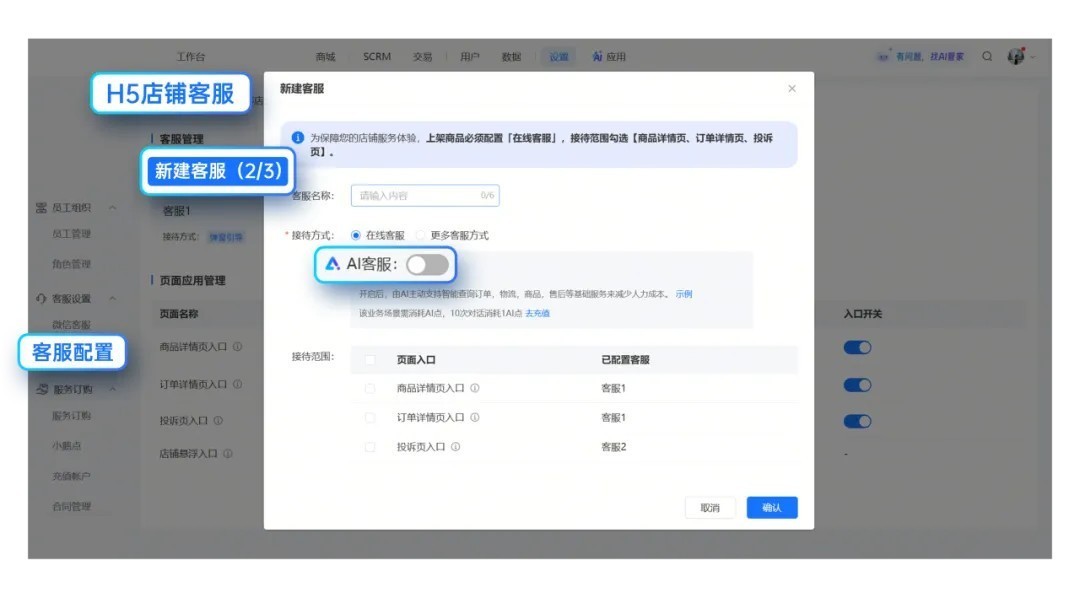This screenshot has height=598, width=1080.
Task: Open the avatar dropdown arrow
Action: coord(1032,57)
